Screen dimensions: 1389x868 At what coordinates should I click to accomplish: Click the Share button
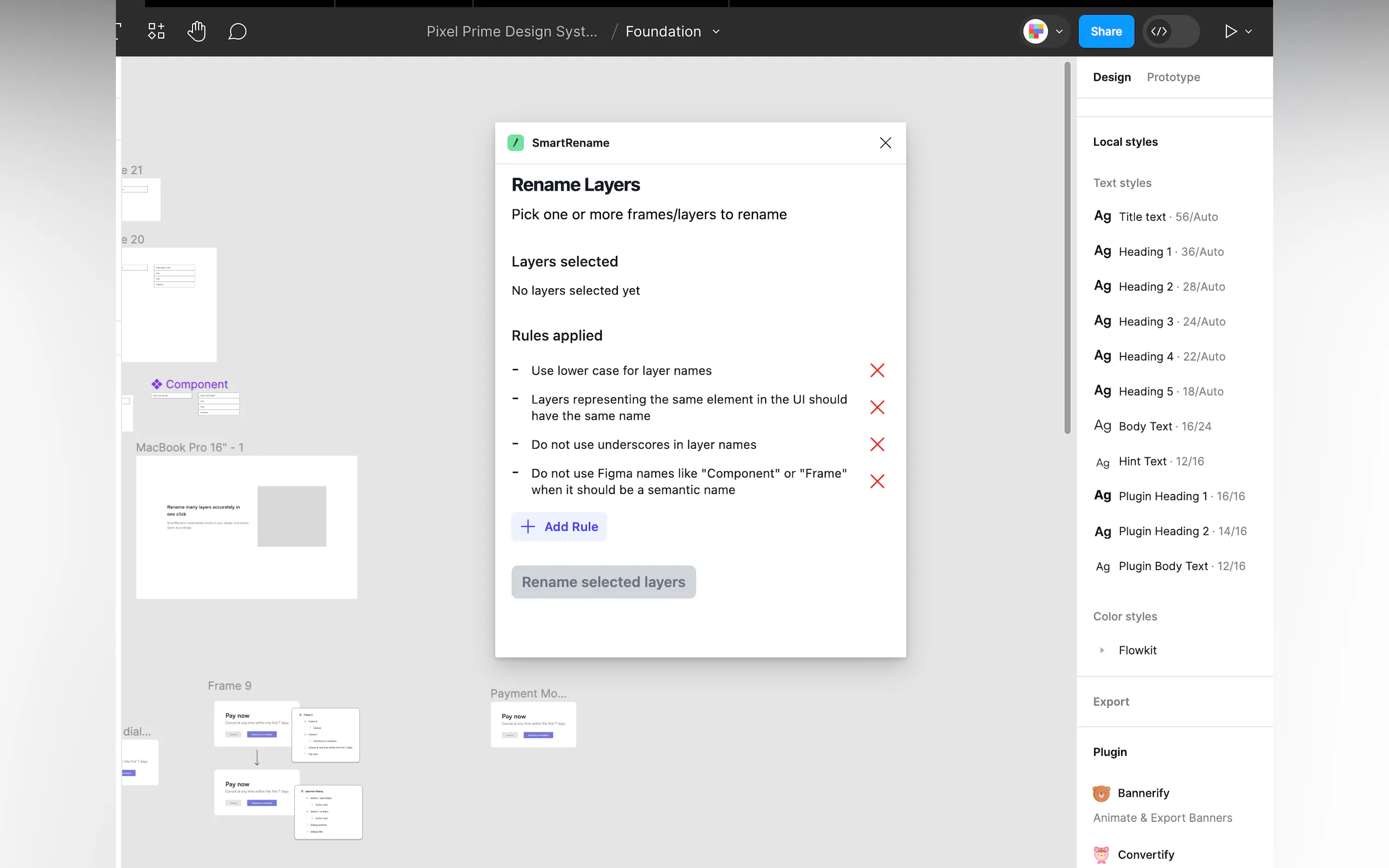coord(1106,32)
